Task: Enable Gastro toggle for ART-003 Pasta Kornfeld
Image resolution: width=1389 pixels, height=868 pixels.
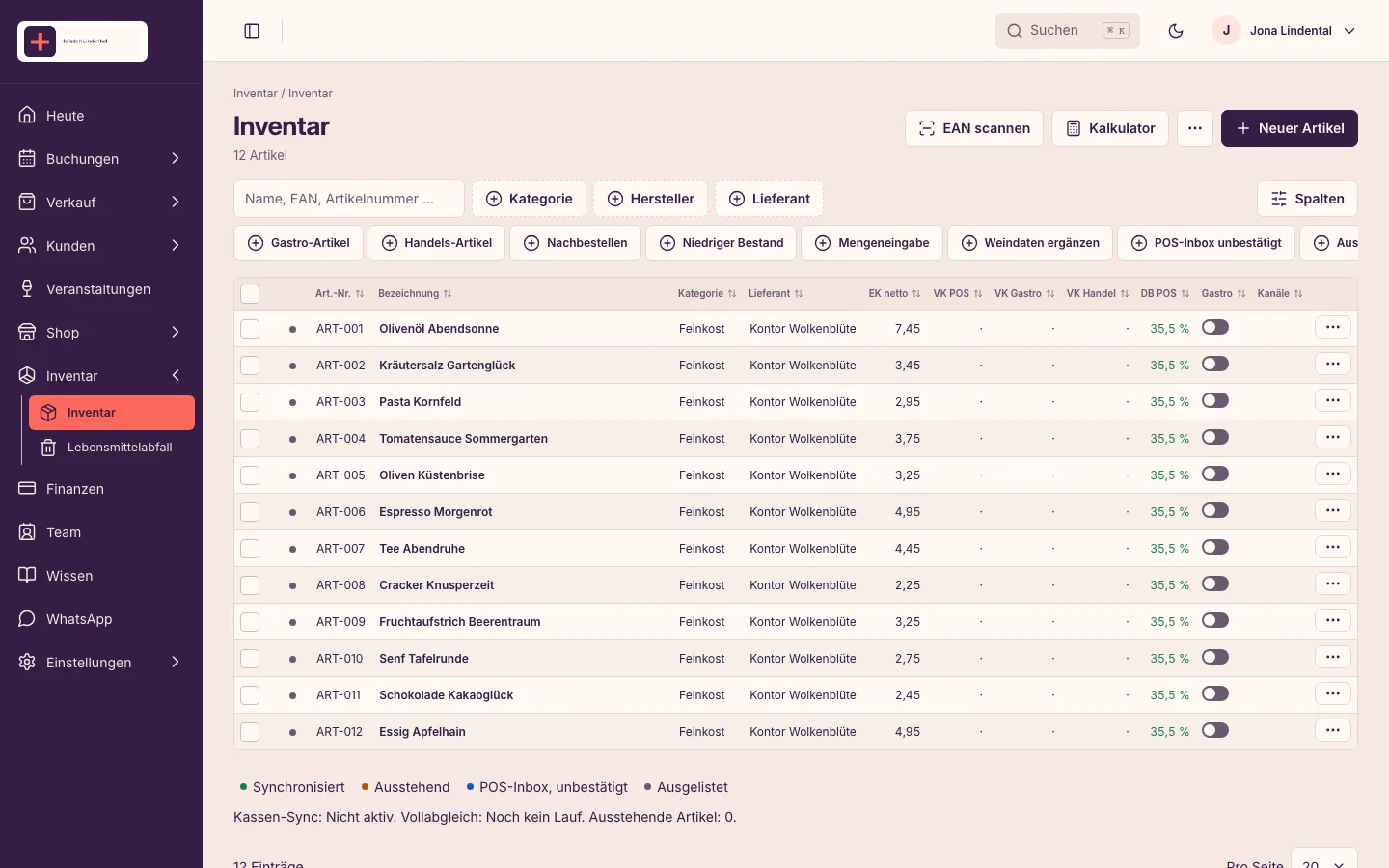Action: [1215, 400]
